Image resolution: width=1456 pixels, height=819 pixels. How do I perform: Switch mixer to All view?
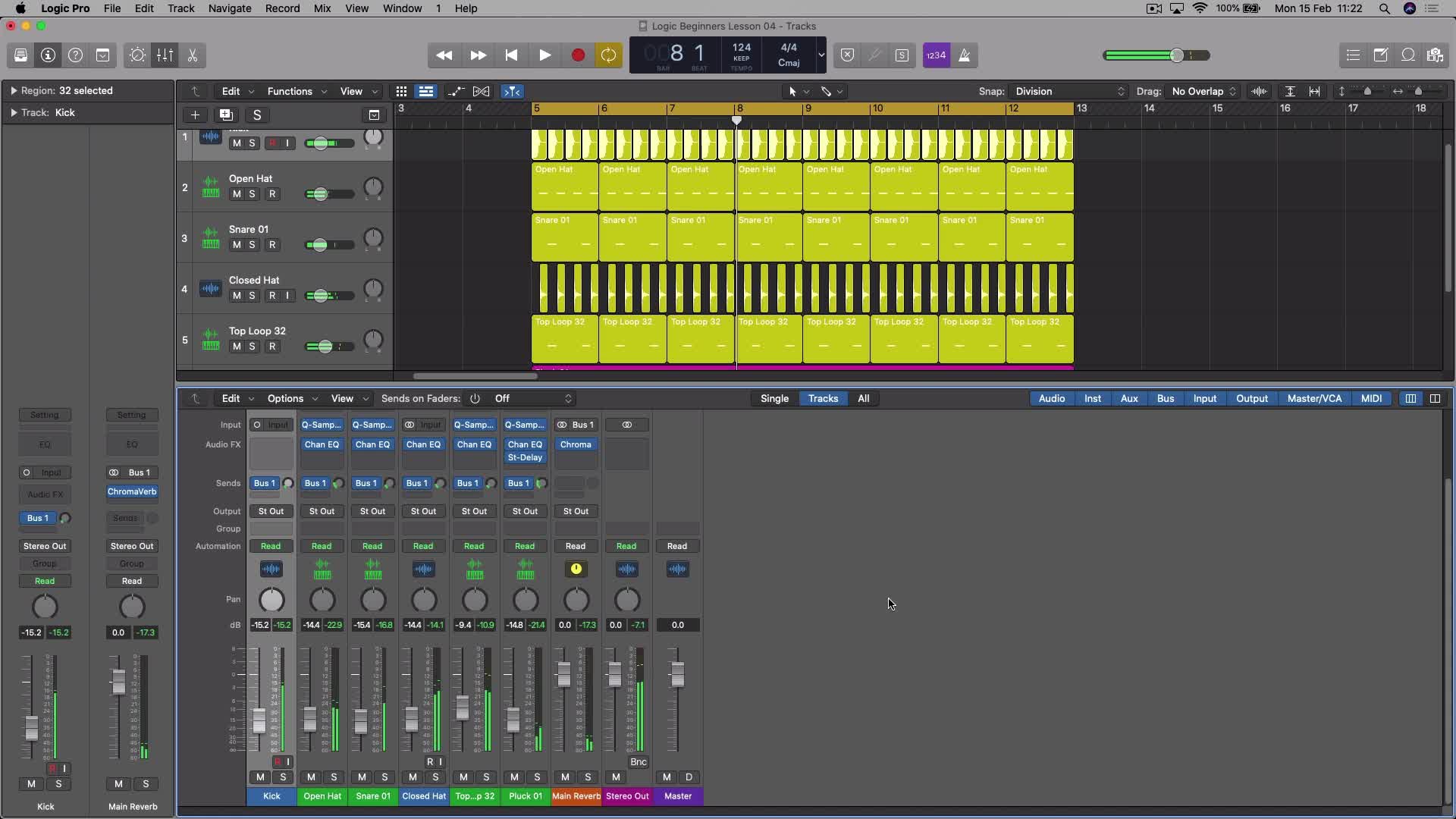coord(863,399)
